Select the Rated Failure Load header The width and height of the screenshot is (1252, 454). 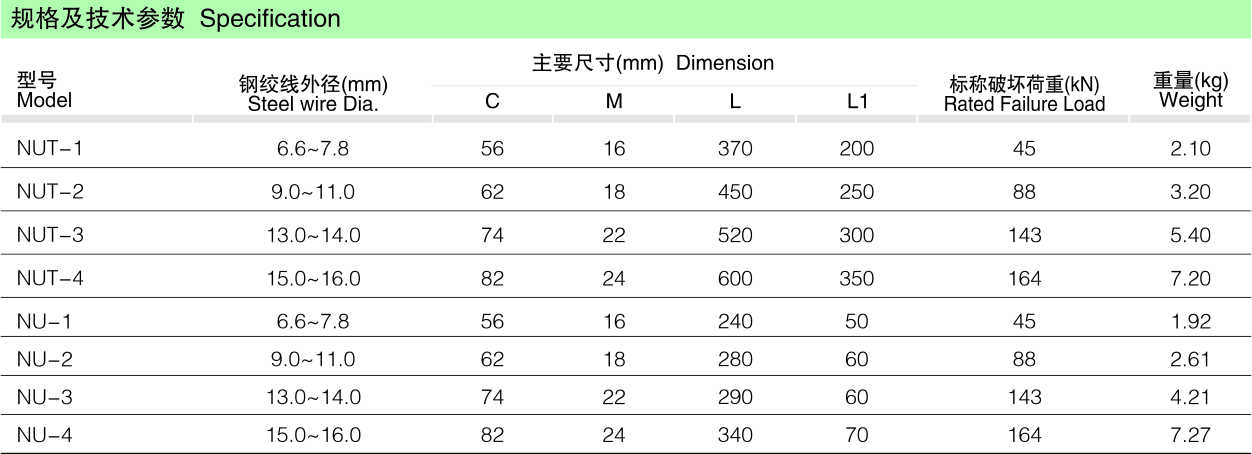point(1024,95)
